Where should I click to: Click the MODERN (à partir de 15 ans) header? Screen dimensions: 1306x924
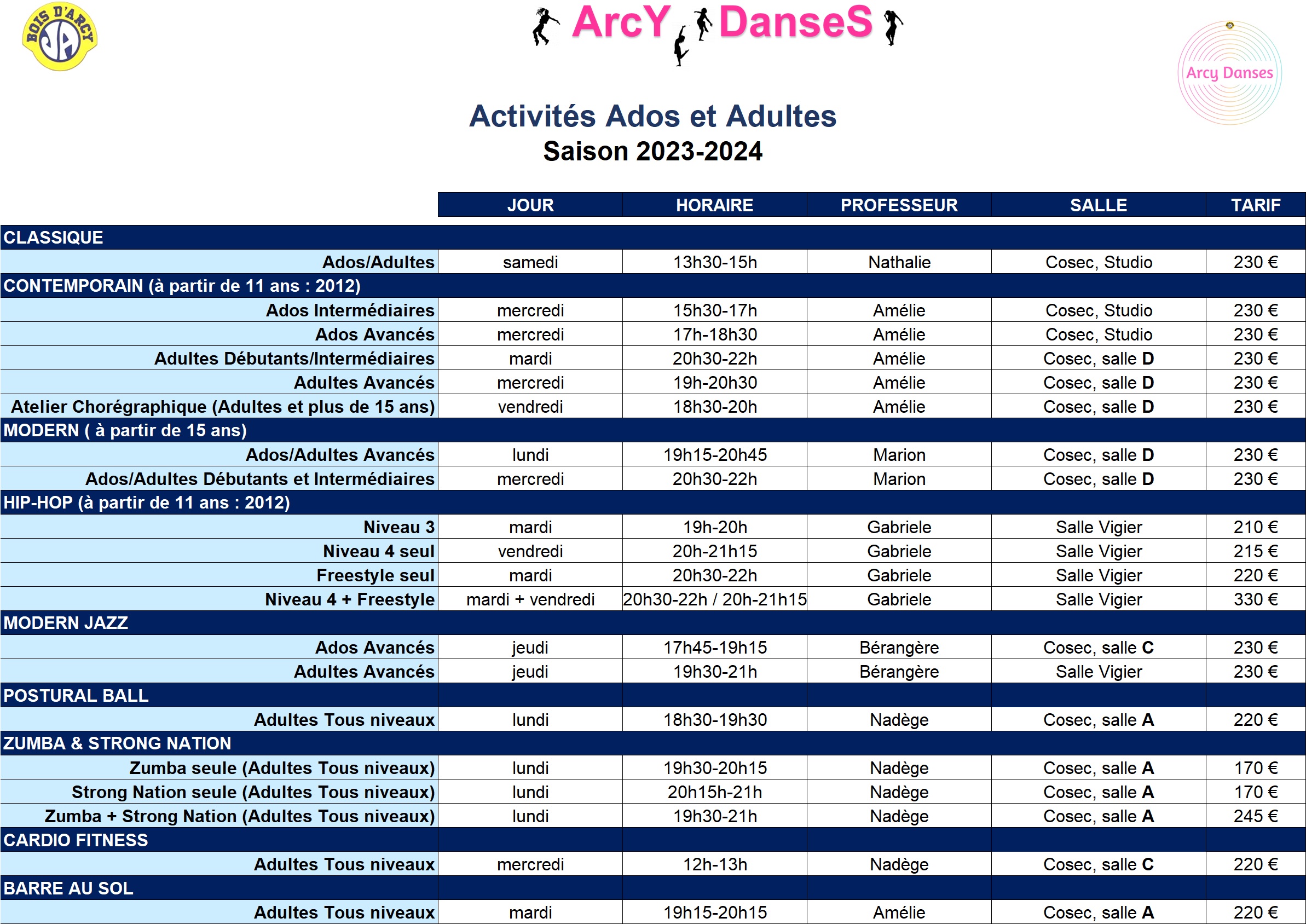pyautogui.click(x=653, y=430)
